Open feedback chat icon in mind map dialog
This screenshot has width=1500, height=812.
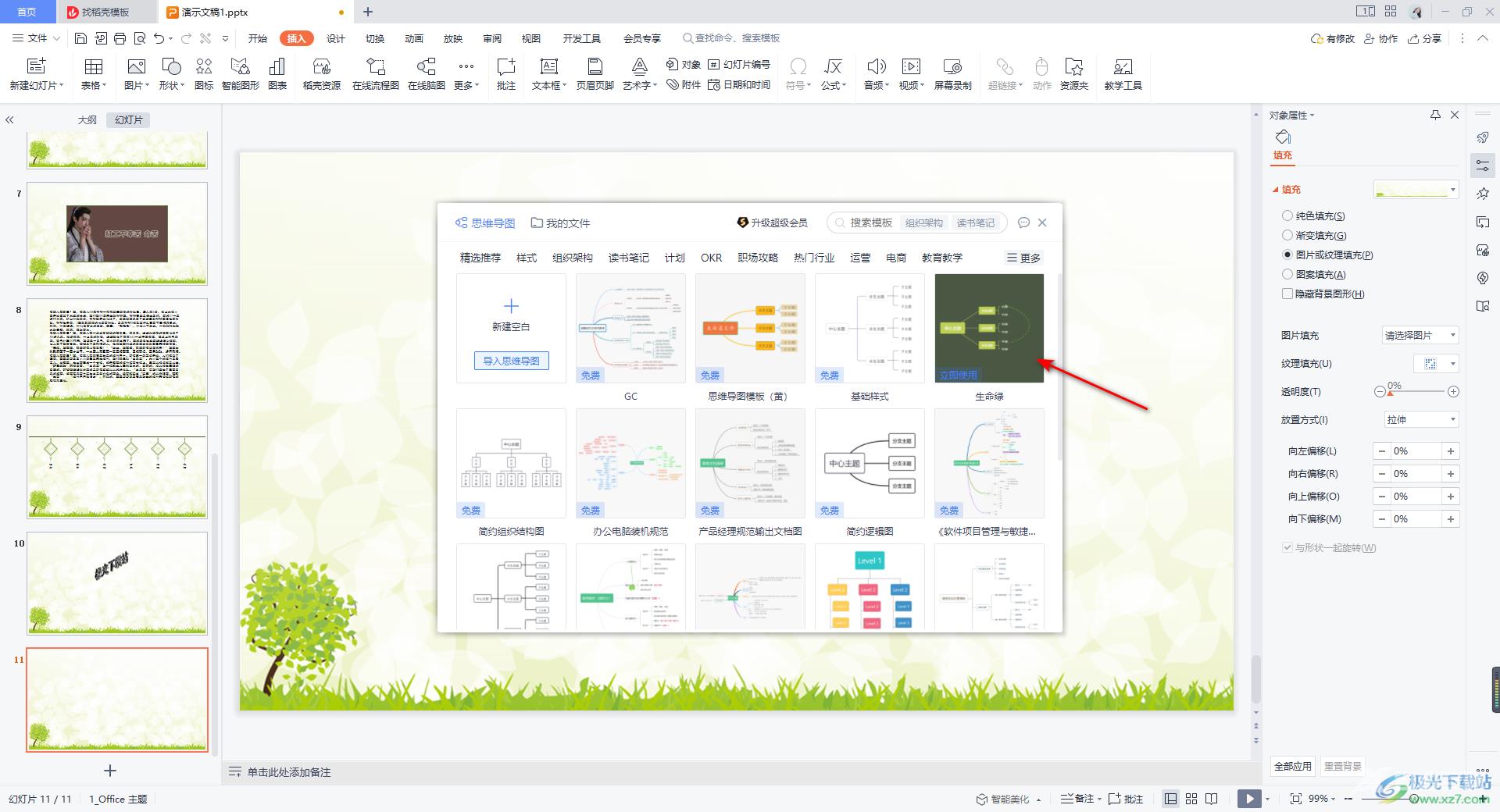(1023, 223)
